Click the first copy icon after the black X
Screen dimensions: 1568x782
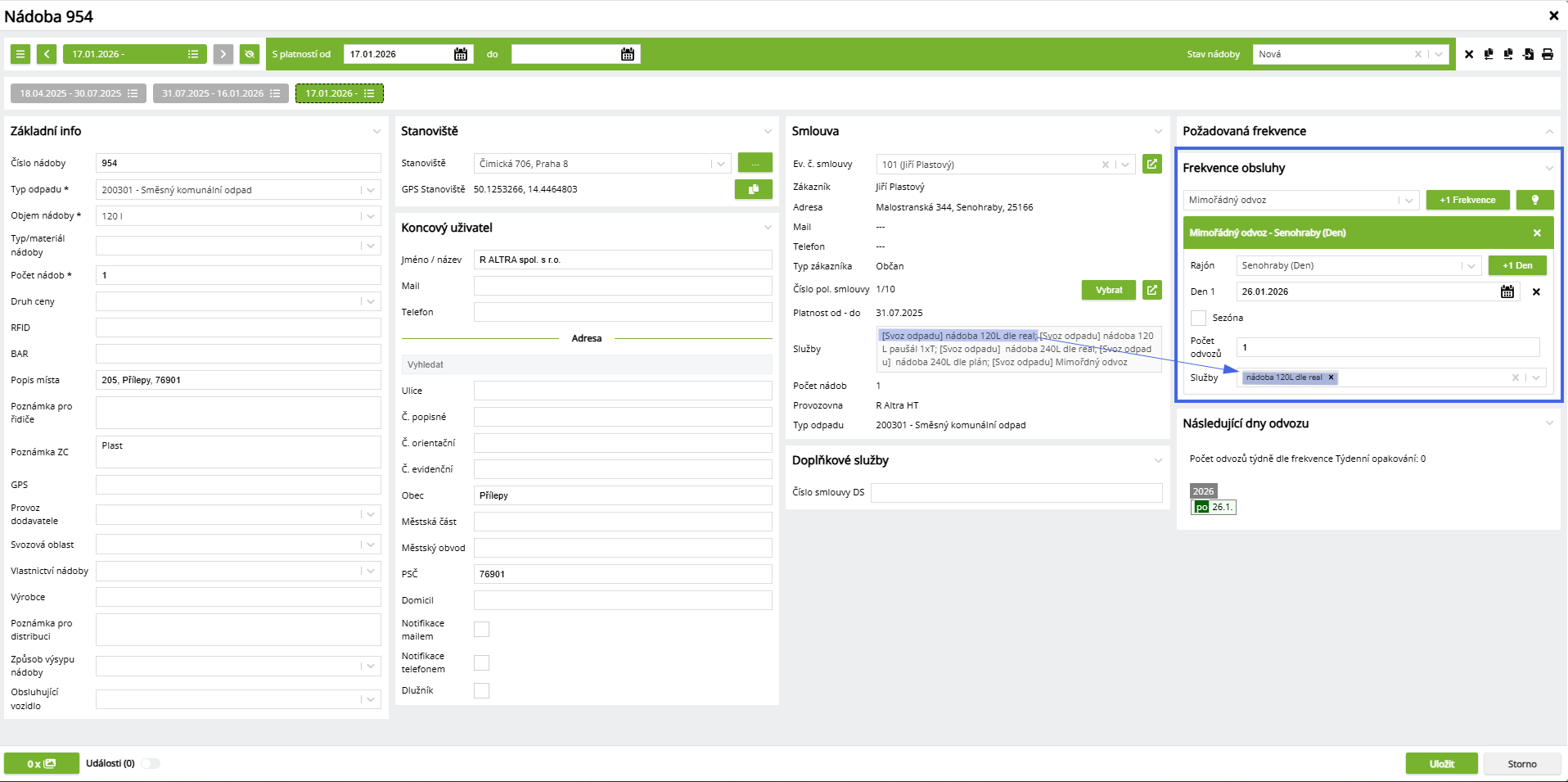click(x=1489, y=54)
